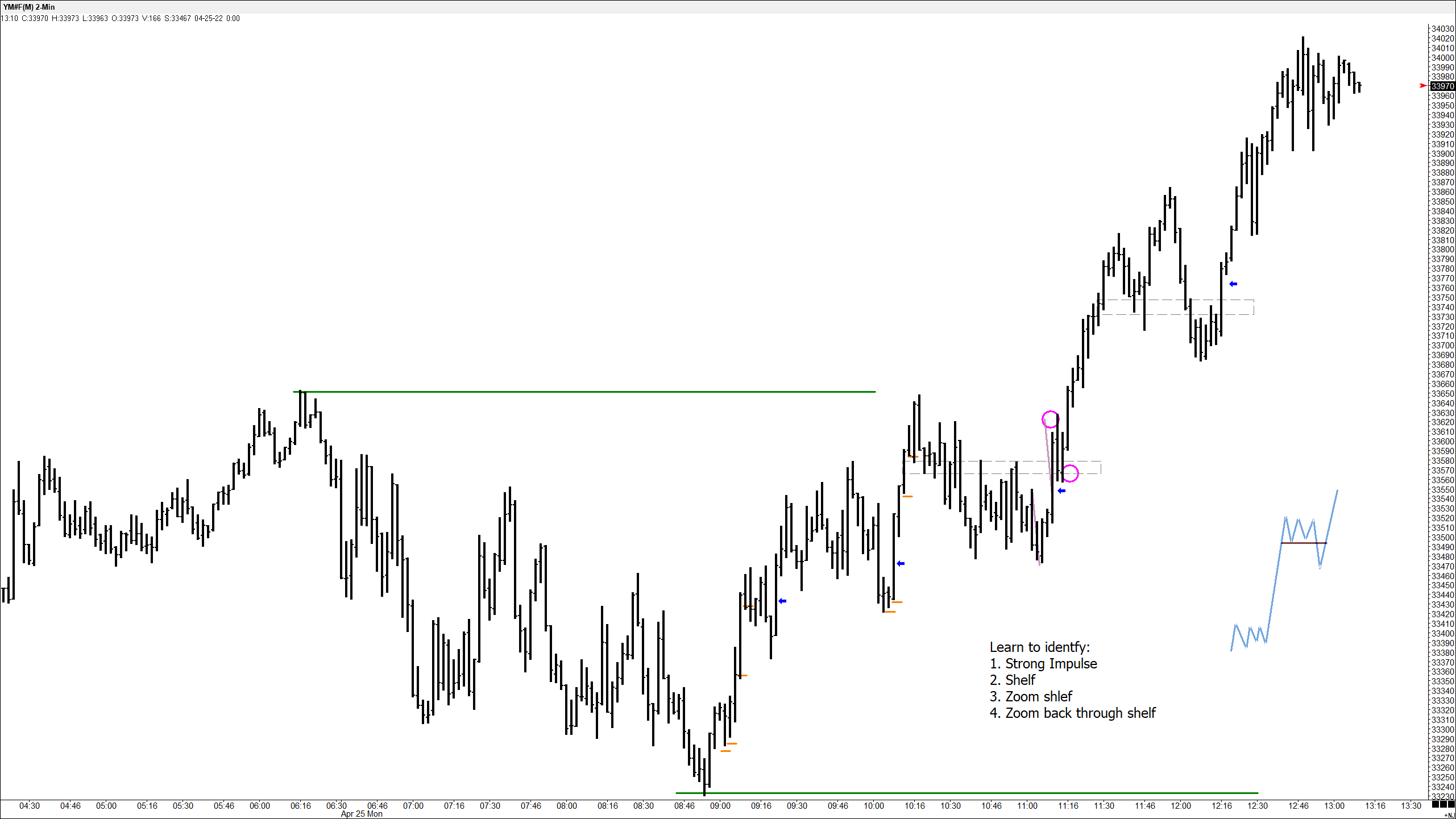Click the rightmost black square in bottom-right corner

(1450, 805)
